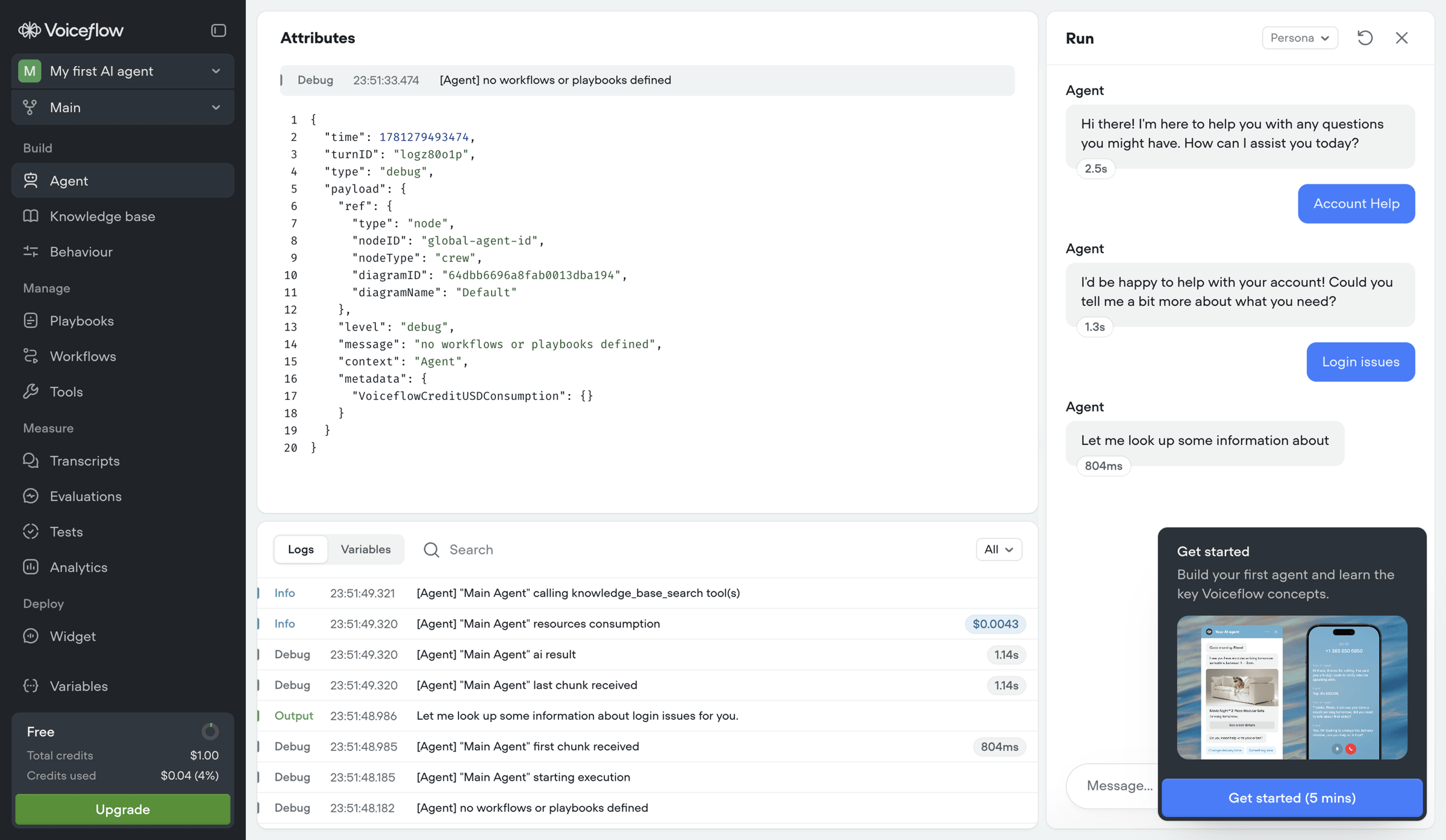Open the Transcripts chat icon
The height and width of the screenshot is (840, 1446).
click(31, 461)
